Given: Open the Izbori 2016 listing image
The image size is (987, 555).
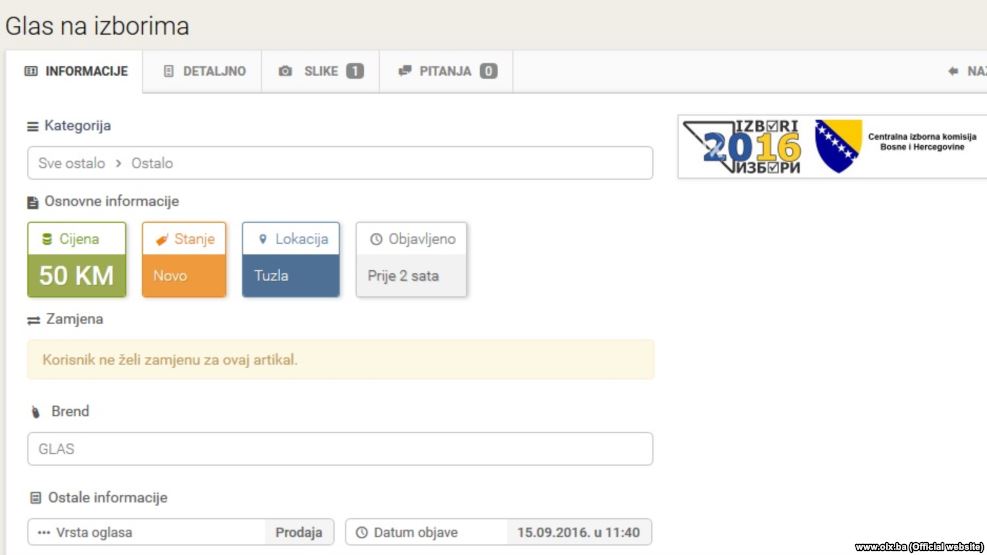Looking at the screenshot, I should pyautogui.click(x=832, y=147).
